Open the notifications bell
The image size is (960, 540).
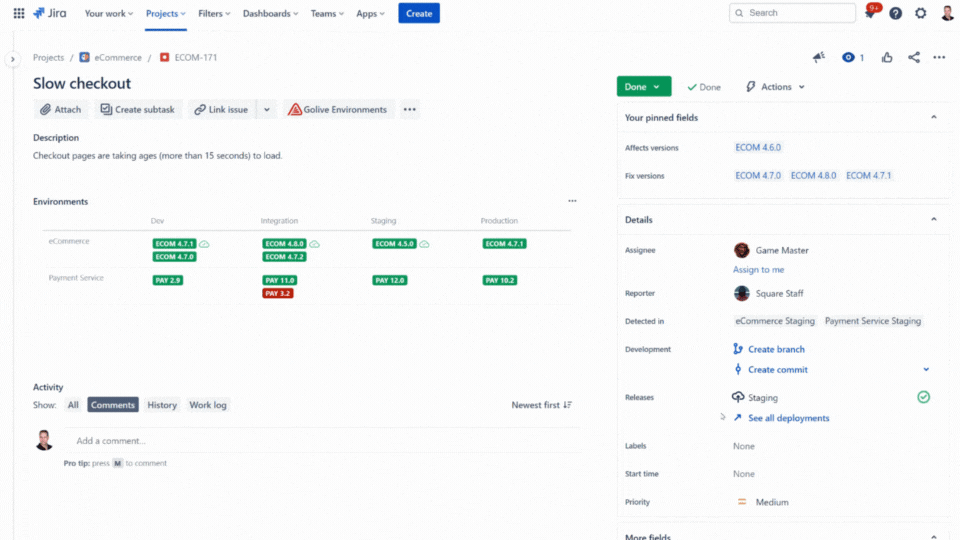click(x=871, y=13)
